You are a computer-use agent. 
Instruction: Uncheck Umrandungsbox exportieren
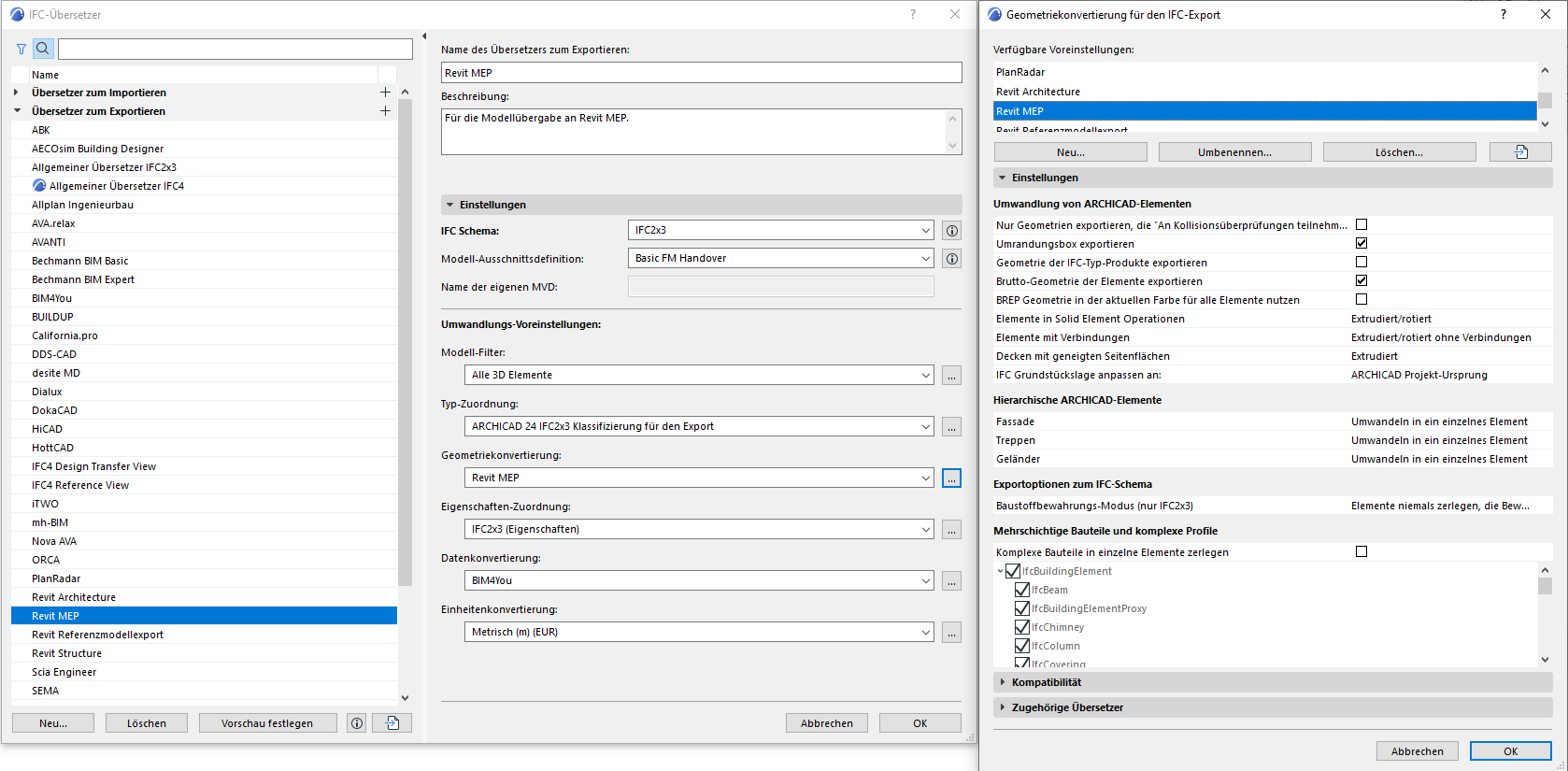click(1361, 243)
